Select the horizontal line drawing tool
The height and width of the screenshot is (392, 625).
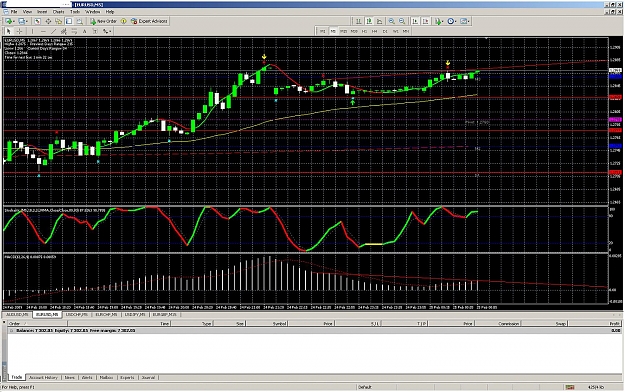(43, 31)
